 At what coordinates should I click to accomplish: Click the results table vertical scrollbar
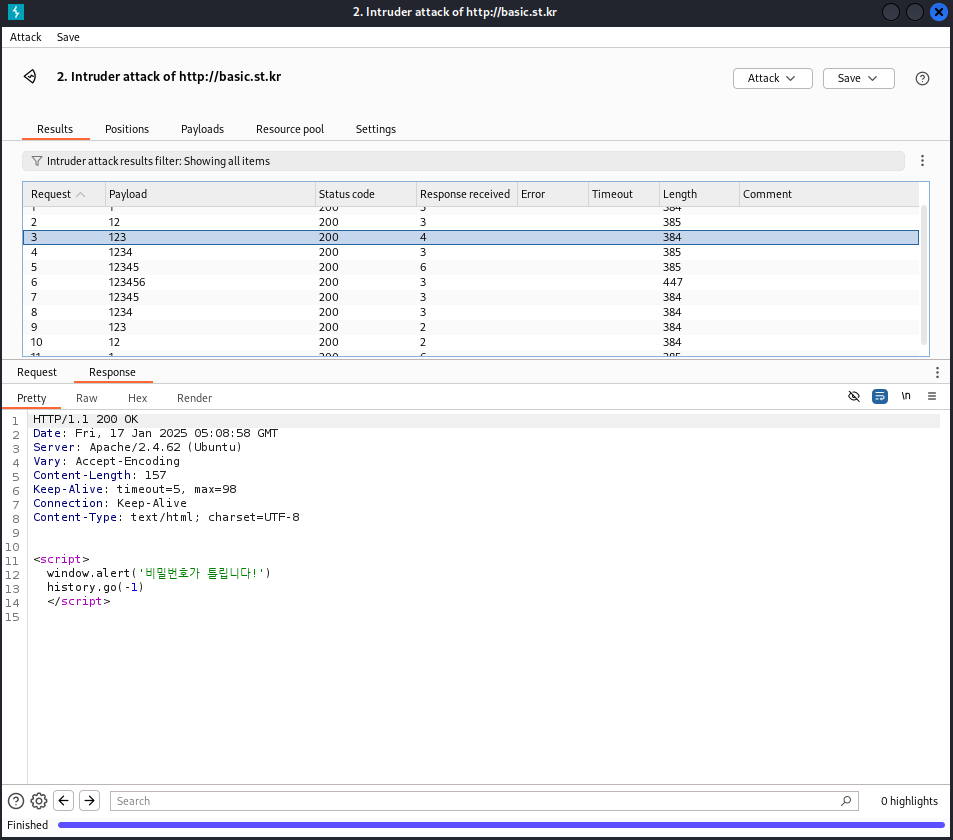pyautogui.click(x=924, y=275)
